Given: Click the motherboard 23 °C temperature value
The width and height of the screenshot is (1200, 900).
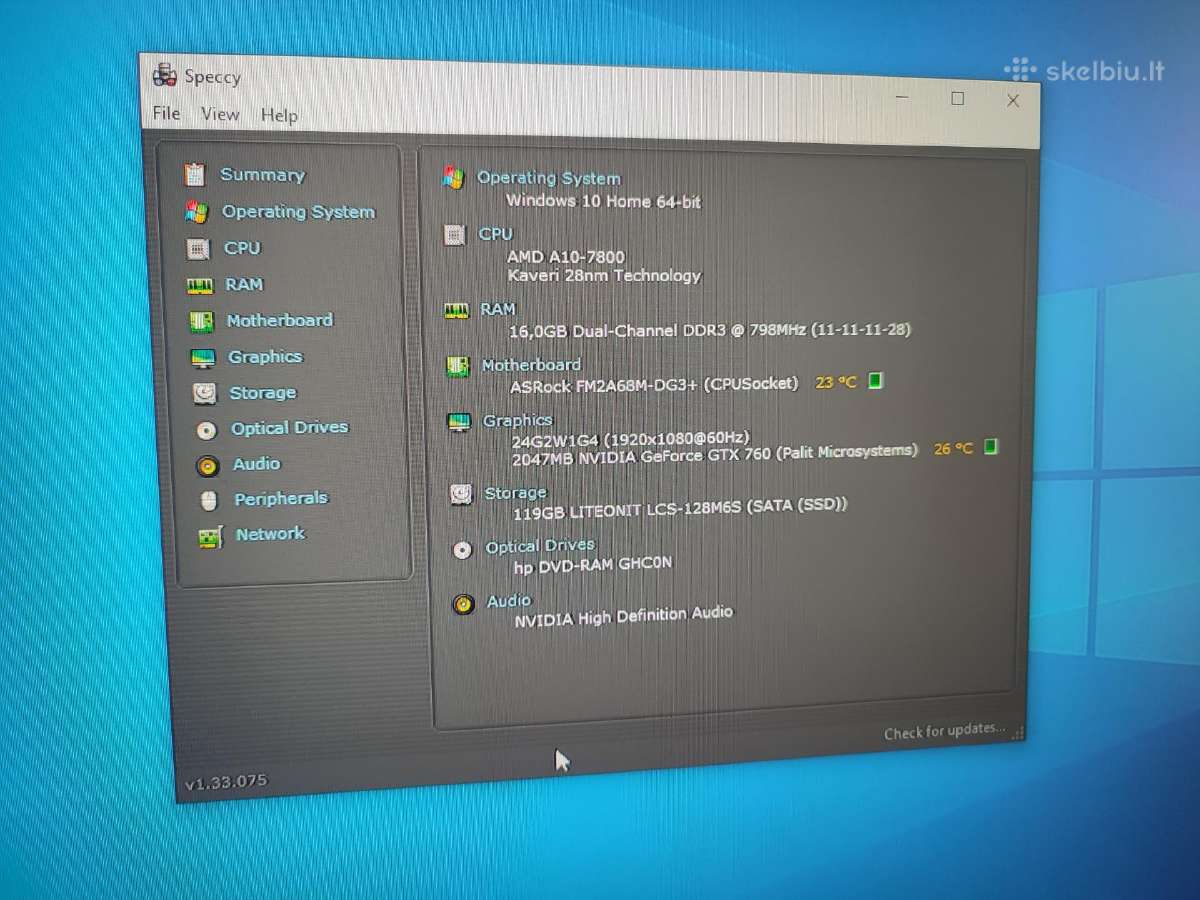Looking at the screenshot, I should point(837,382).
